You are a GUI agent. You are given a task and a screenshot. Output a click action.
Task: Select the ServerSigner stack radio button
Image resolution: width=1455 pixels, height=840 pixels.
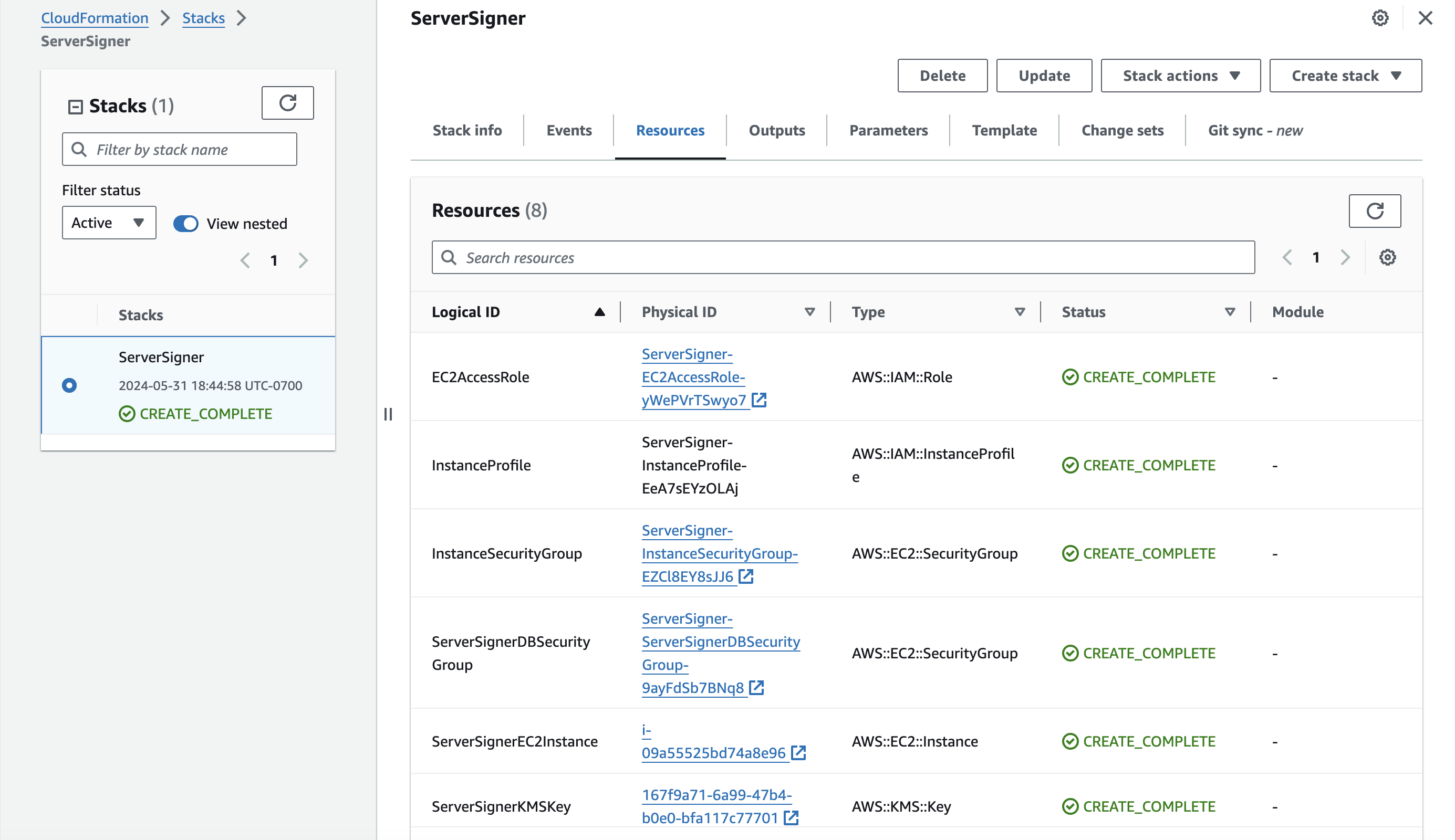[69, 385]
